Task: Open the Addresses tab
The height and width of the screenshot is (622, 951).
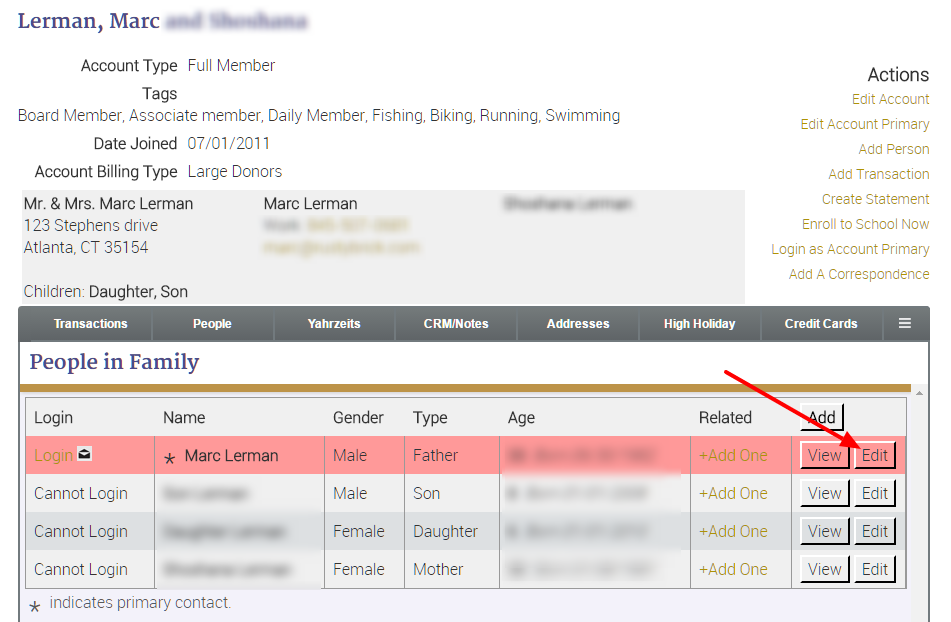Action: 577,323
